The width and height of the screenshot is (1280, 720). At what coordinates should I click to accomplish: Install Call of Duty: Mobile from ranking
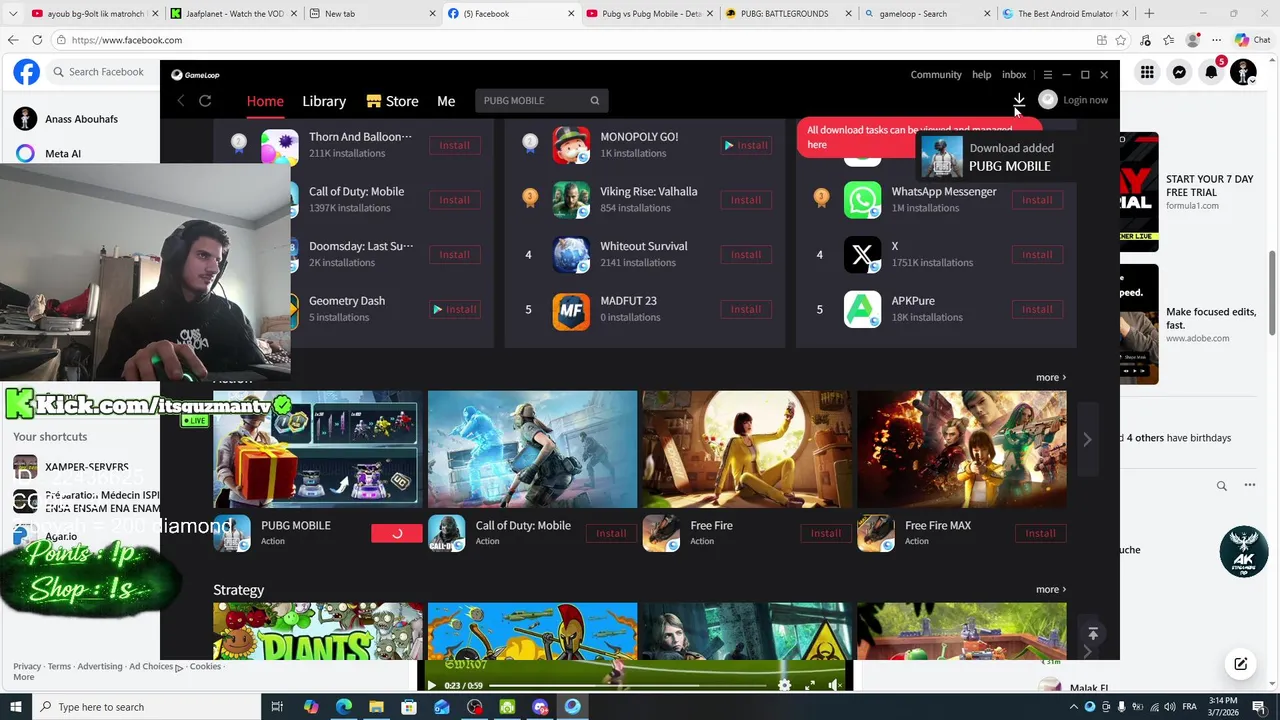(454, 200)
